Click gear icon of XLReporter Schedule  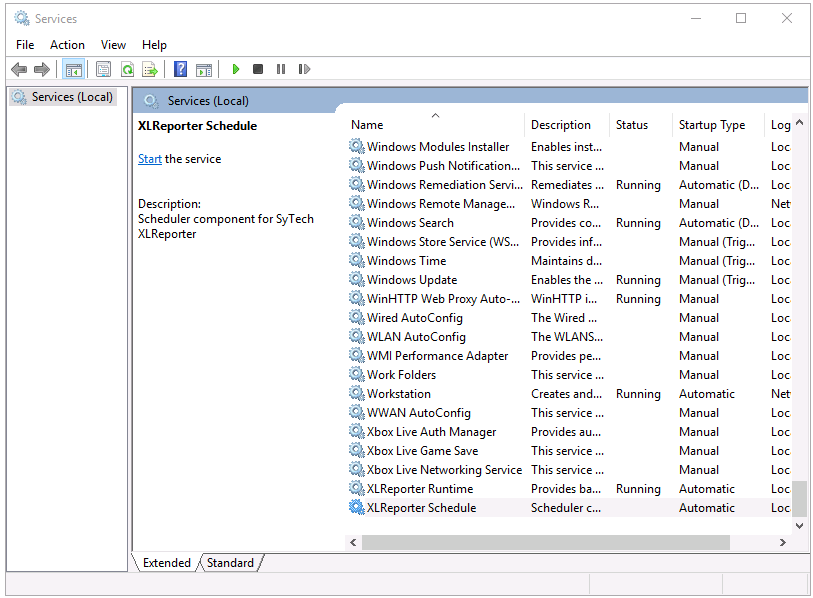tap(356, 507)
